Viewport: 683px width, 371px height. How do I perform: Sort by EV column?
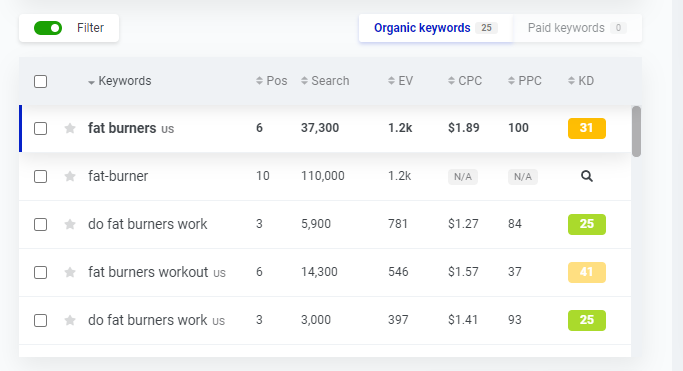[400, 81]
